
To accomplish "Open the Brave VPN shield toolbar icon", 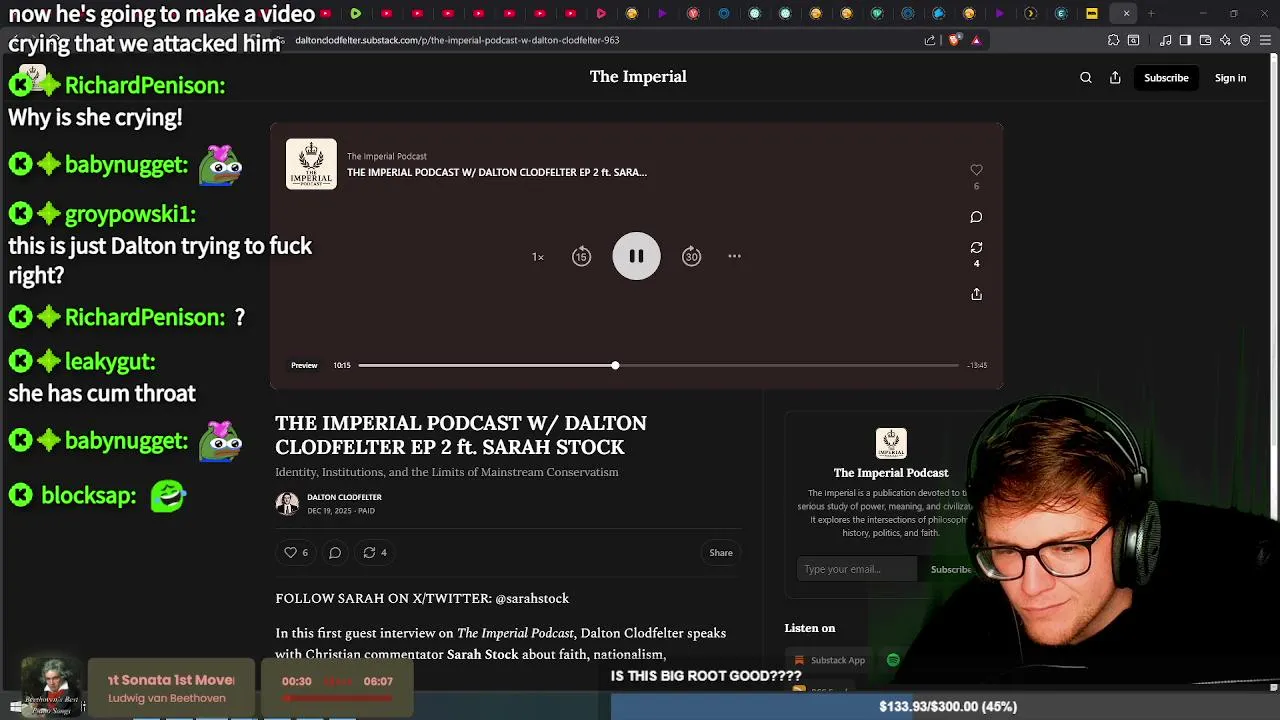I will (1245, 40).
